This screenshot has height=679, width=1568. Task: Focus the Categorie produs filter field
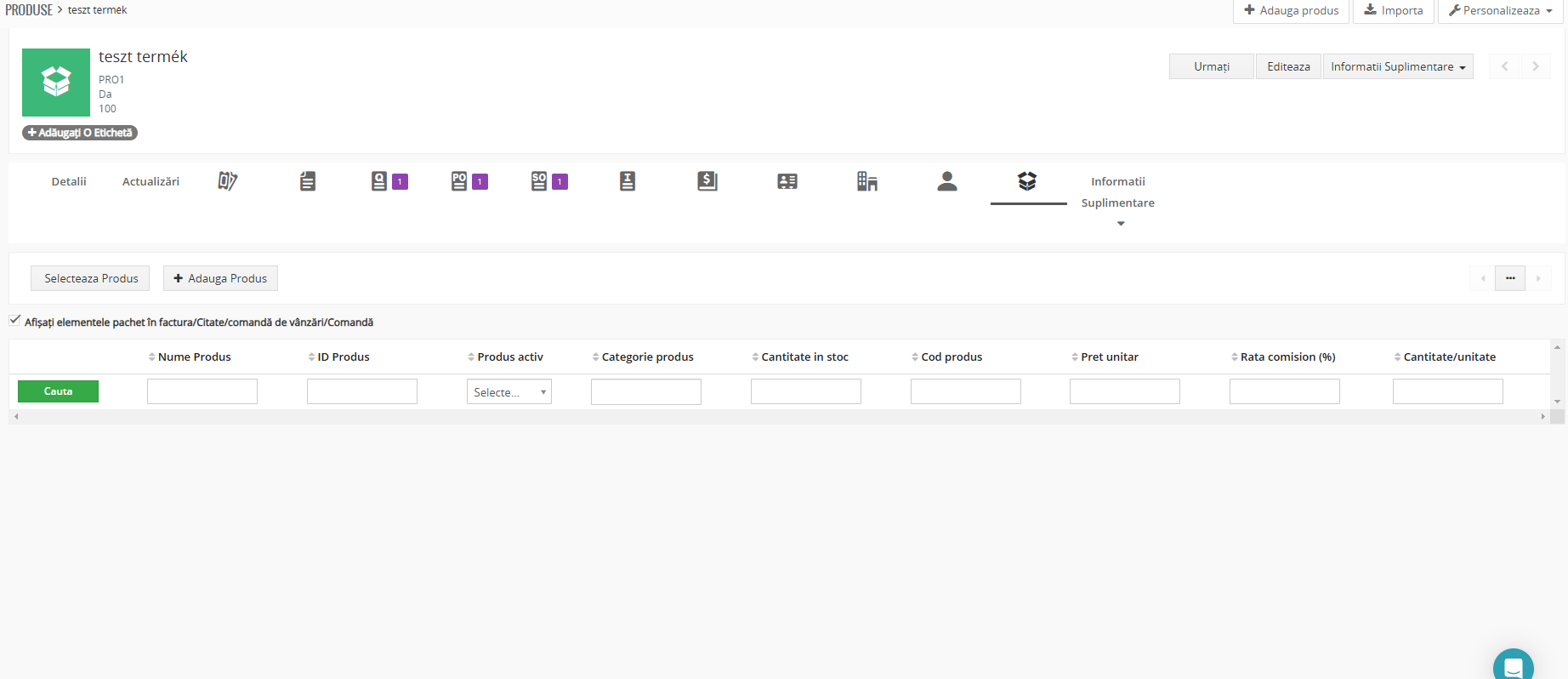coord(646,391)
